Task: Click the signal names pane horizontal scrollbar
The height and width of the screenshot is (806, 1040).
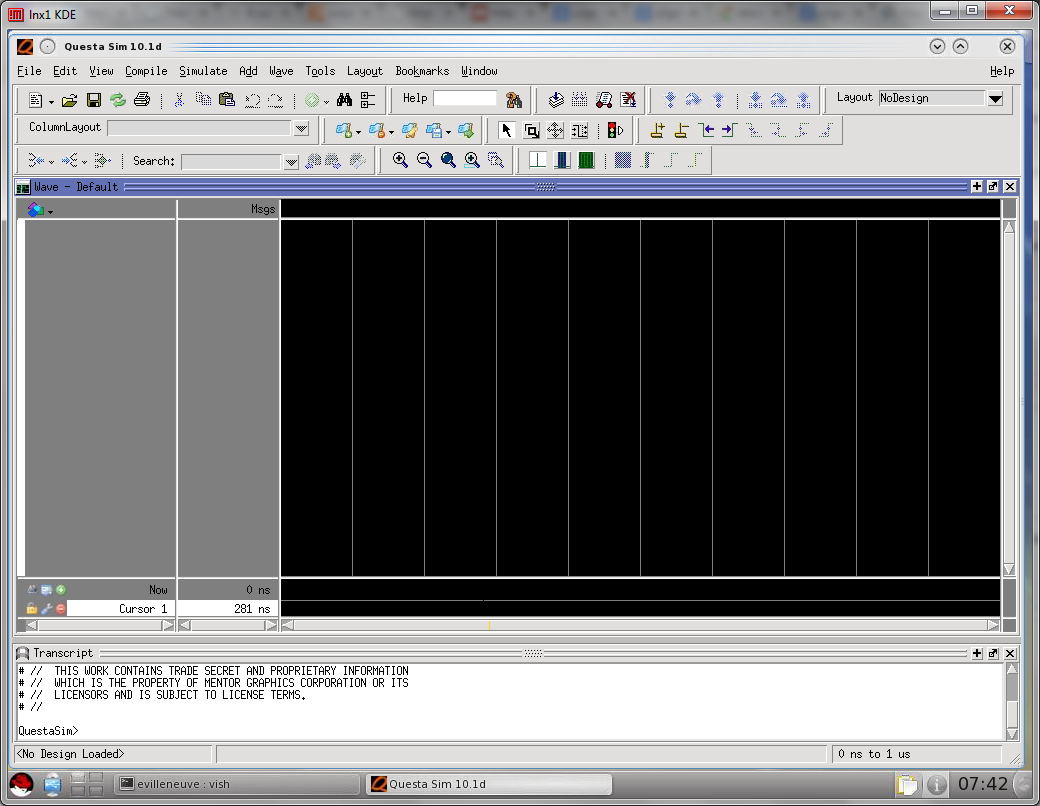Action: coord(99,625)
